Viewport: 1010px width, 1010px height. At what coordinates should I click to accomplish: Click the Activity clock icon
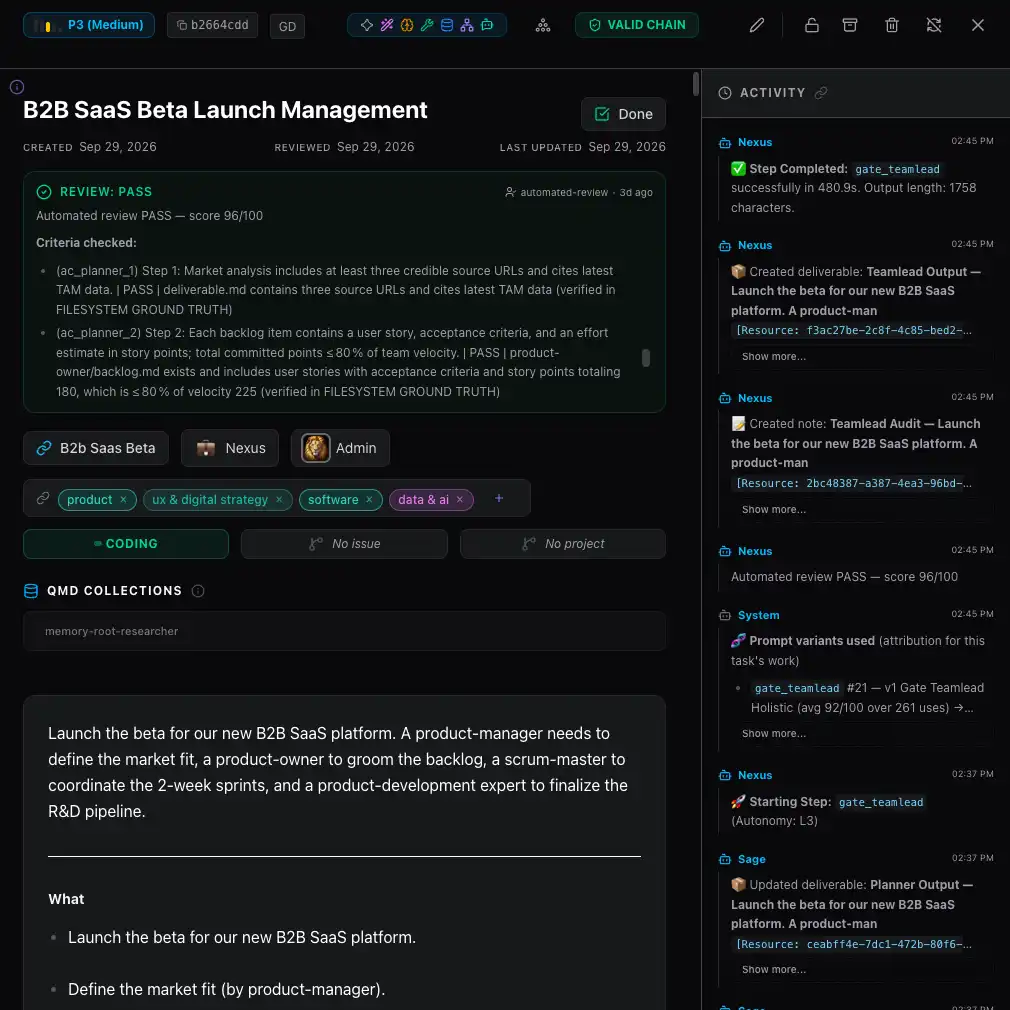pyautogui.click(x=725, y=93)
